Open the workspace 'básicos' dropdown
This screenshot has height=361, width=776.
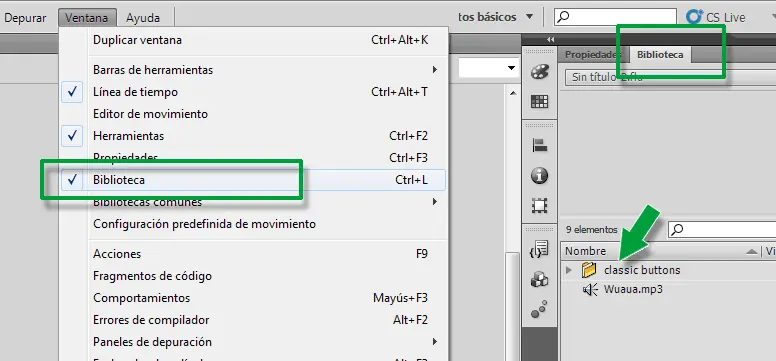pyautogui.click(x=529, y=17)
